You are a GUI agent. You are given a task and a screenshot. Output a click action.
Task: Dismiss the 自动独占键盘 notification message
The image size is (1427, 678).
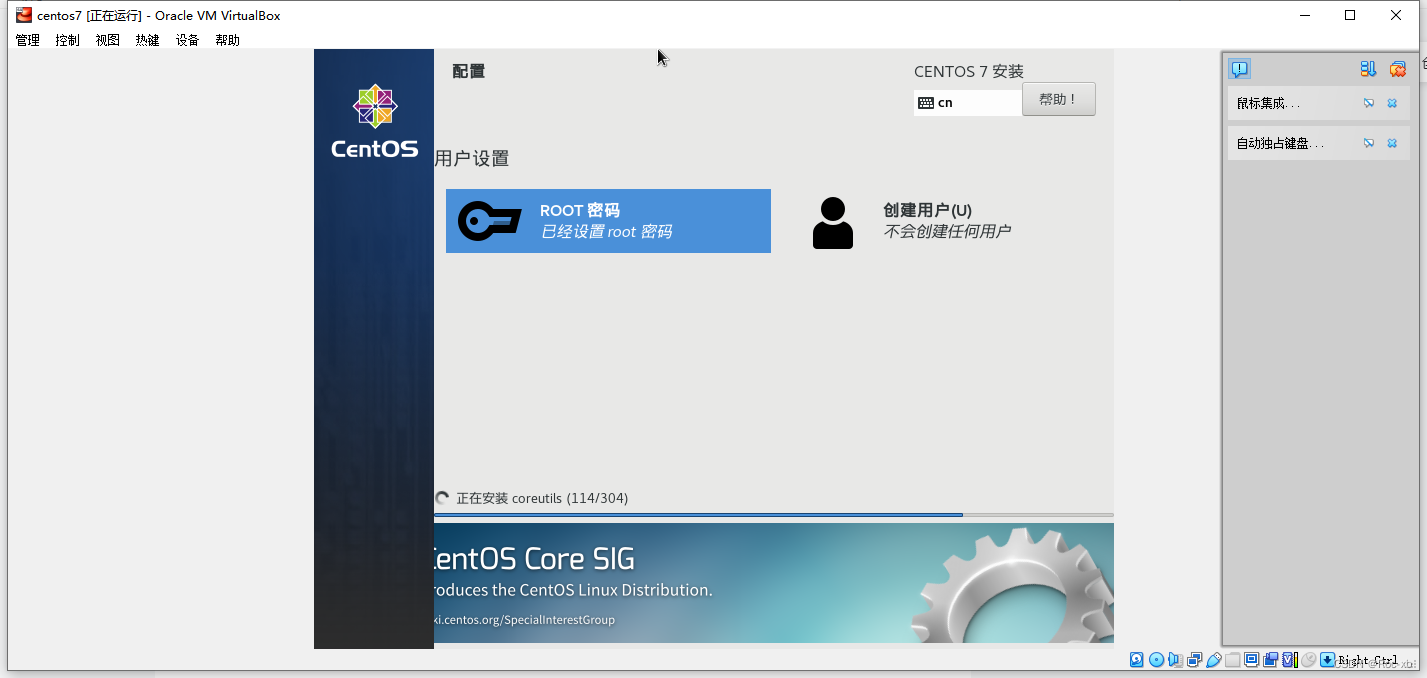pyautogui.click(x=1392, y=142)
